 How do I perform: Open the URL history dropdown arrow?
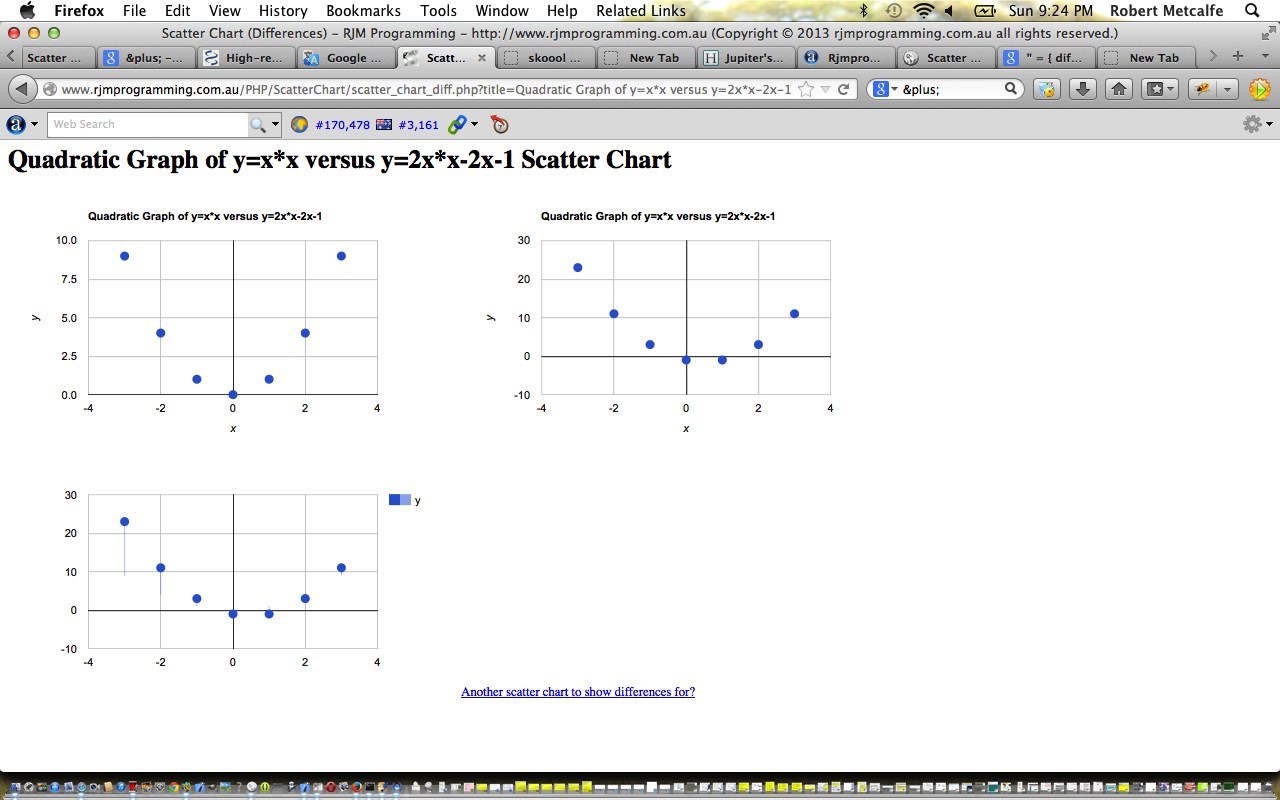pos(825,89)
